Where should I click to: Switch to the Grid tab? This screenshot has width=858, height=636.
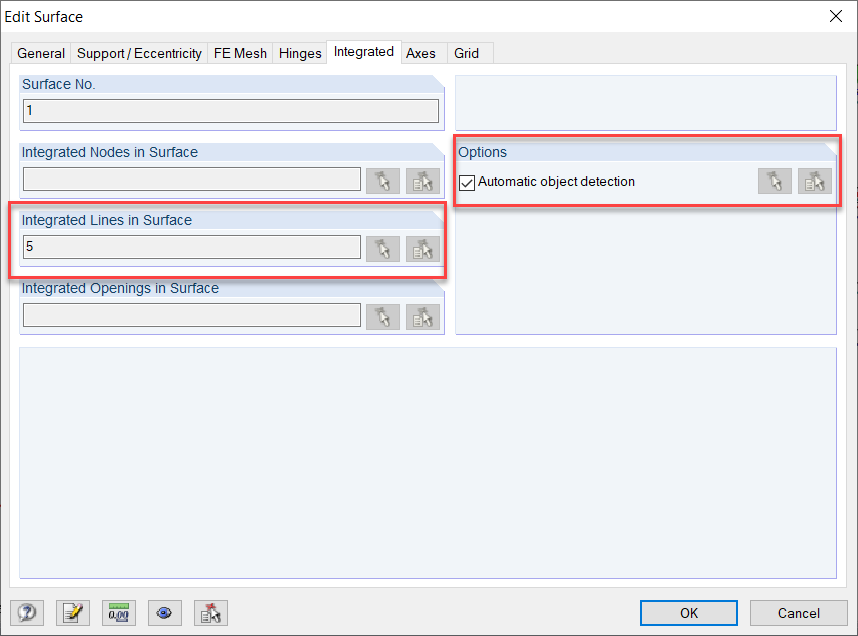point(468,52)
